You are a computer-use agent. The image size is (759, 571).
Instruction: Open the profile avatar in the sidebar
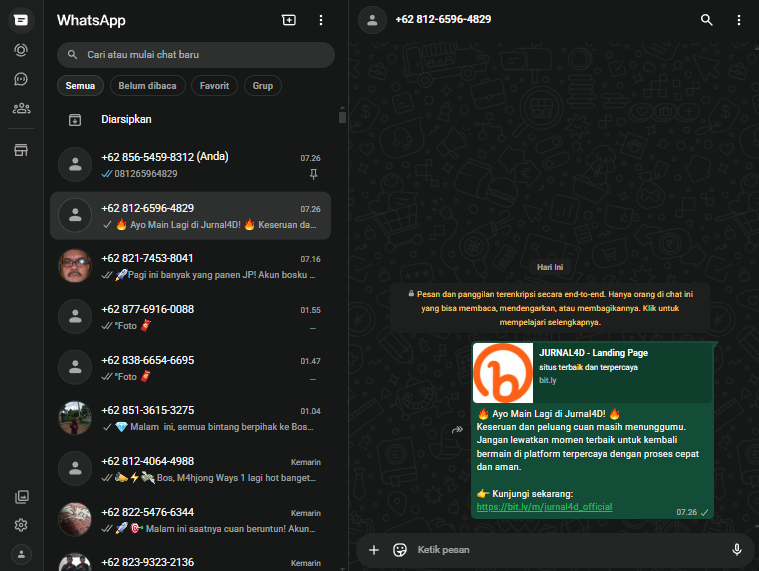click(21, 555)
